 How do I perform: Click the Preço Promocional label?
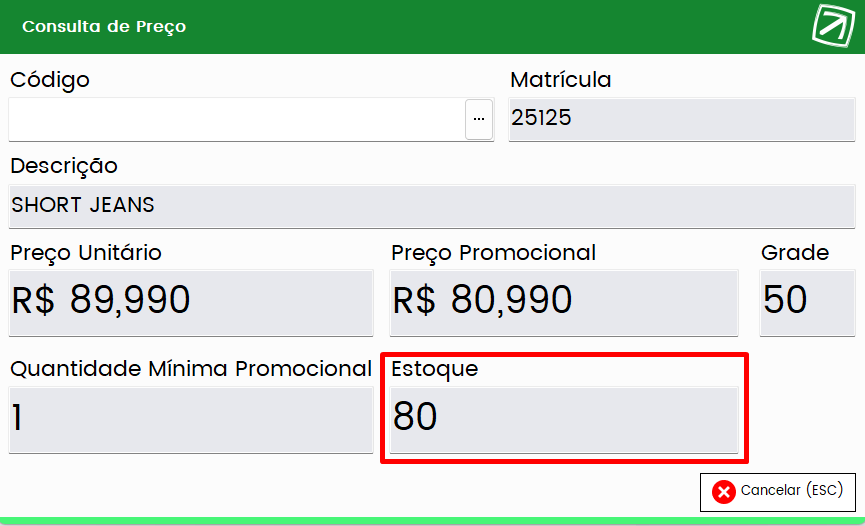pos(494,253)
